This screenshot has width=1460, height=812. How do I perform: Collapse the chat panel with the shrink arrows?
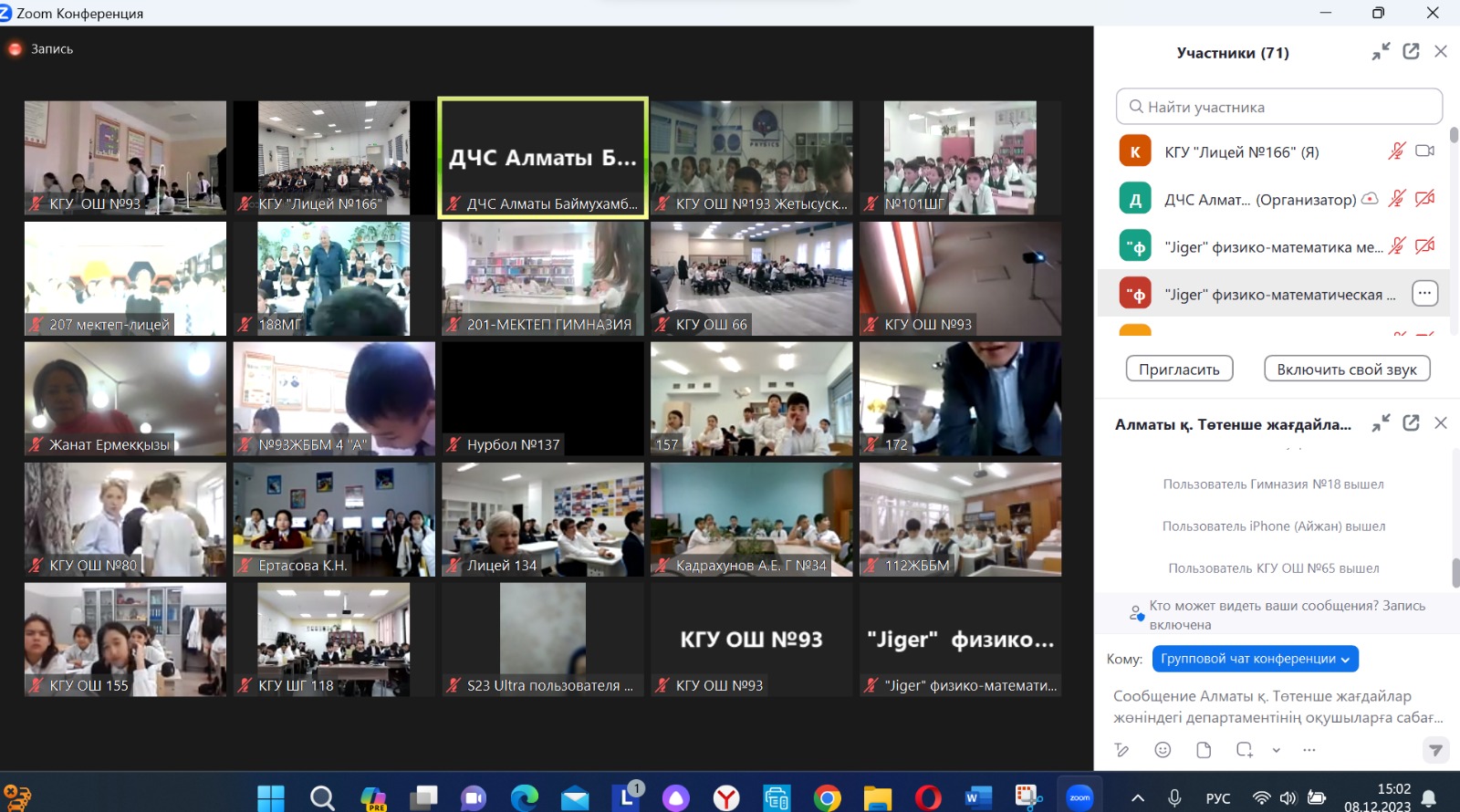[x=1381, y=423]
